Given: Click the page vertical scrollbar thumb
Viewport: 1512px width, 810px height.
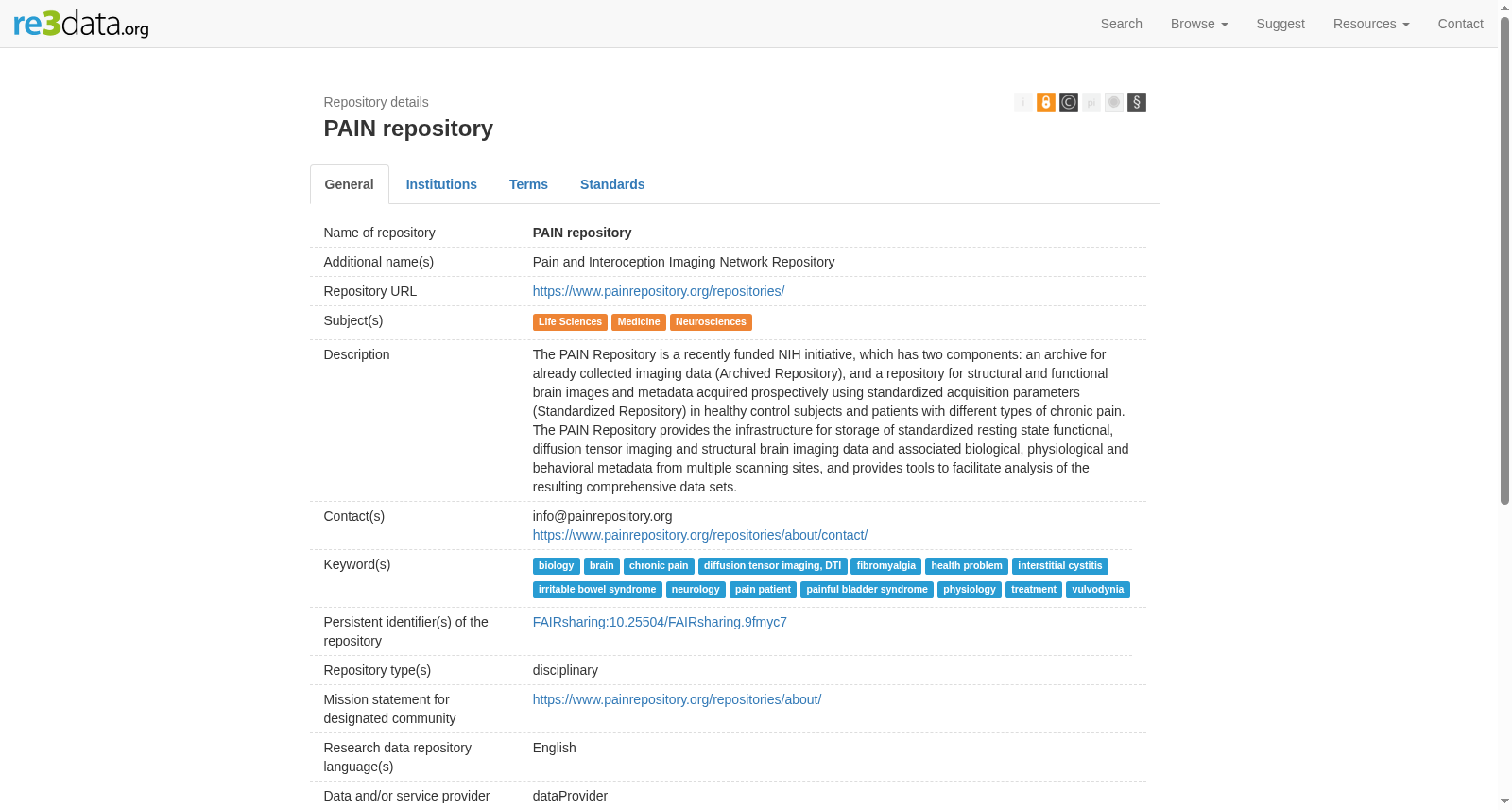Looking at the screenshot, I should 1504,260.
